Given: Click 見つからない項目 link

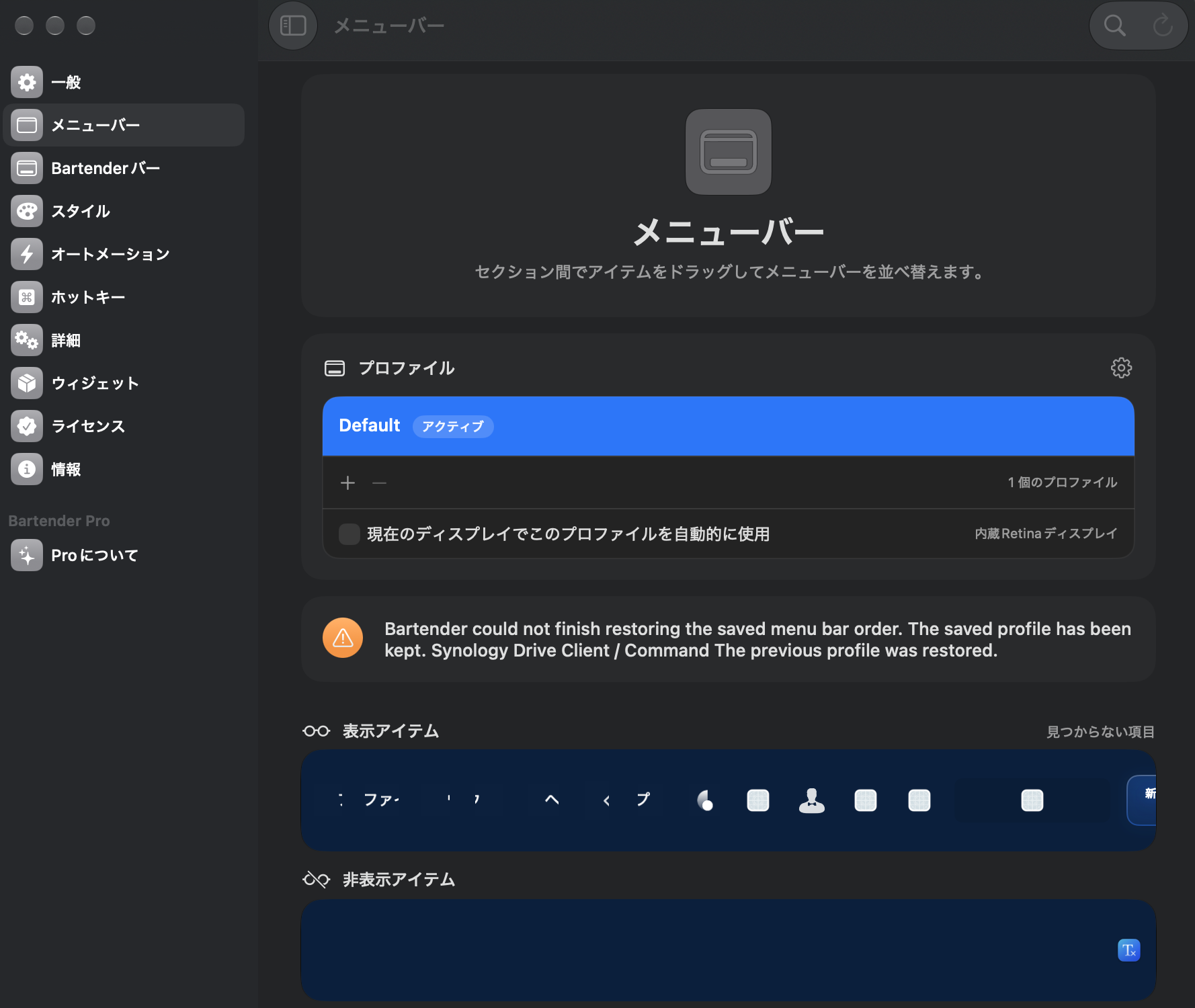Looking at the screenshot, I should coord(1100,732).
